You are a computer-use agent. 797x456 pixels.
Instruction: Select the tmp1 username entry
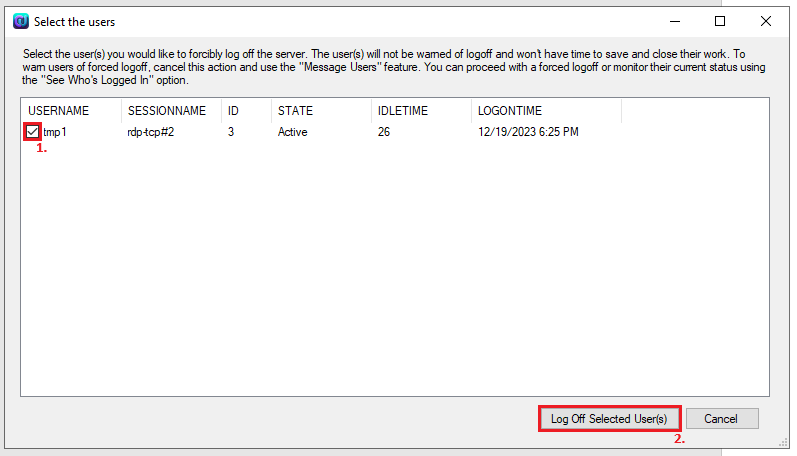tap(55, 132)
